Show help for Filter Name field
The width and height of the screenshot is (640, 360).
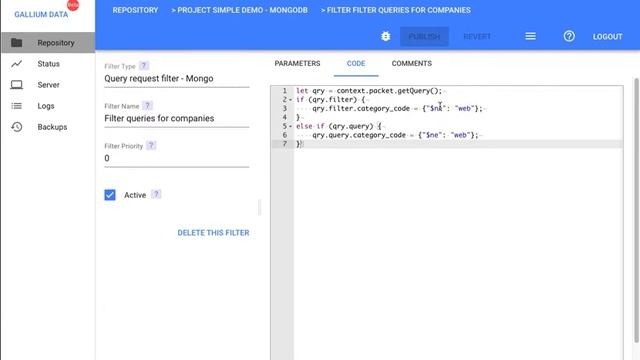(148, 106)
